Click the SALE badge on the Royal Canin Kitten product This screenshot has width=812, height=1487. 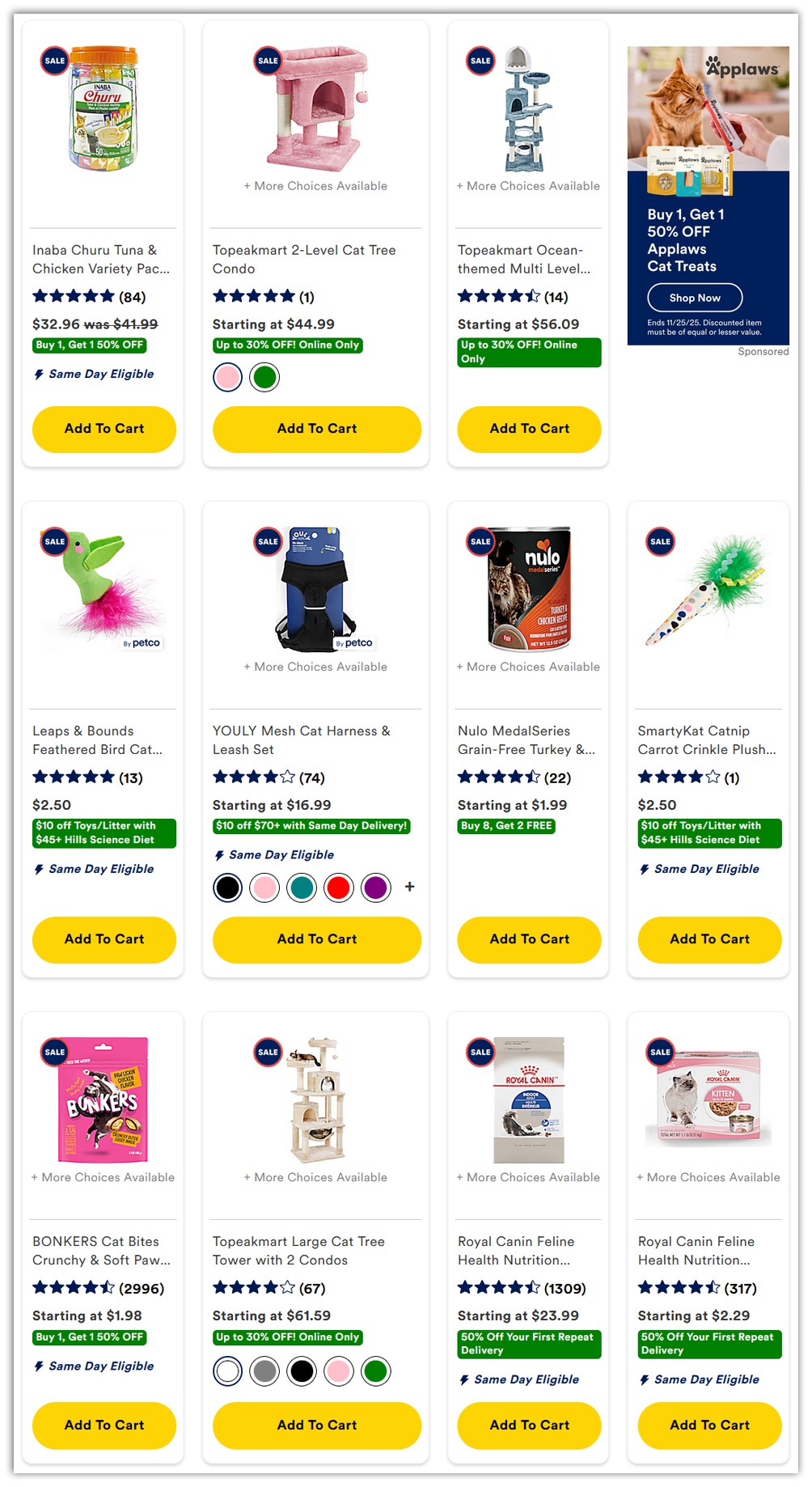pyautogui.click(x=661, y=1052)
